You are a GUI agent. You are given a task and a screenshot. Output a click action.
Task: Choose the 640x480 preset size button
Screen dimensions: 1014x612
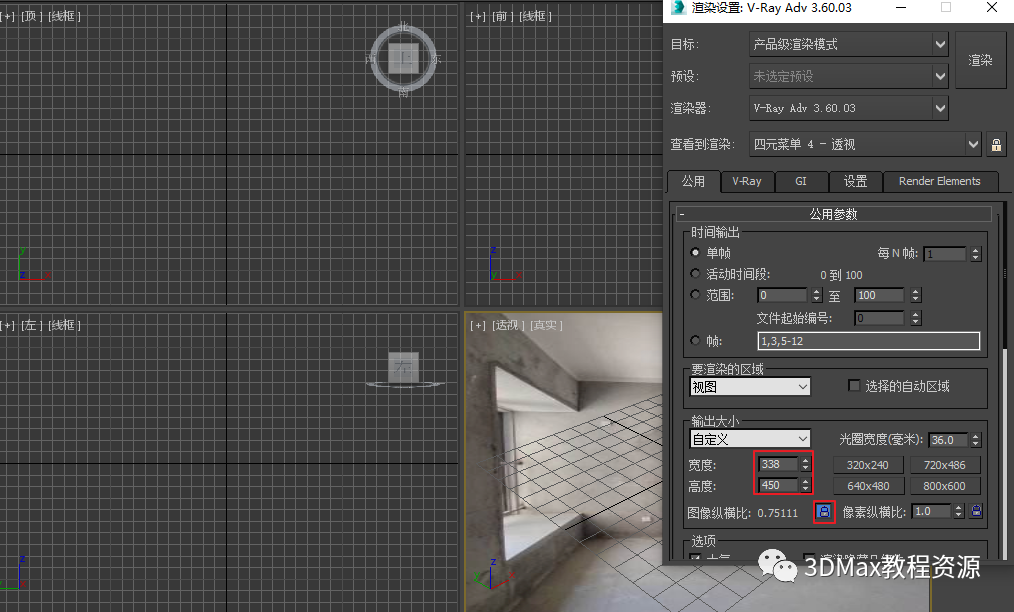(x=868, y=486)
